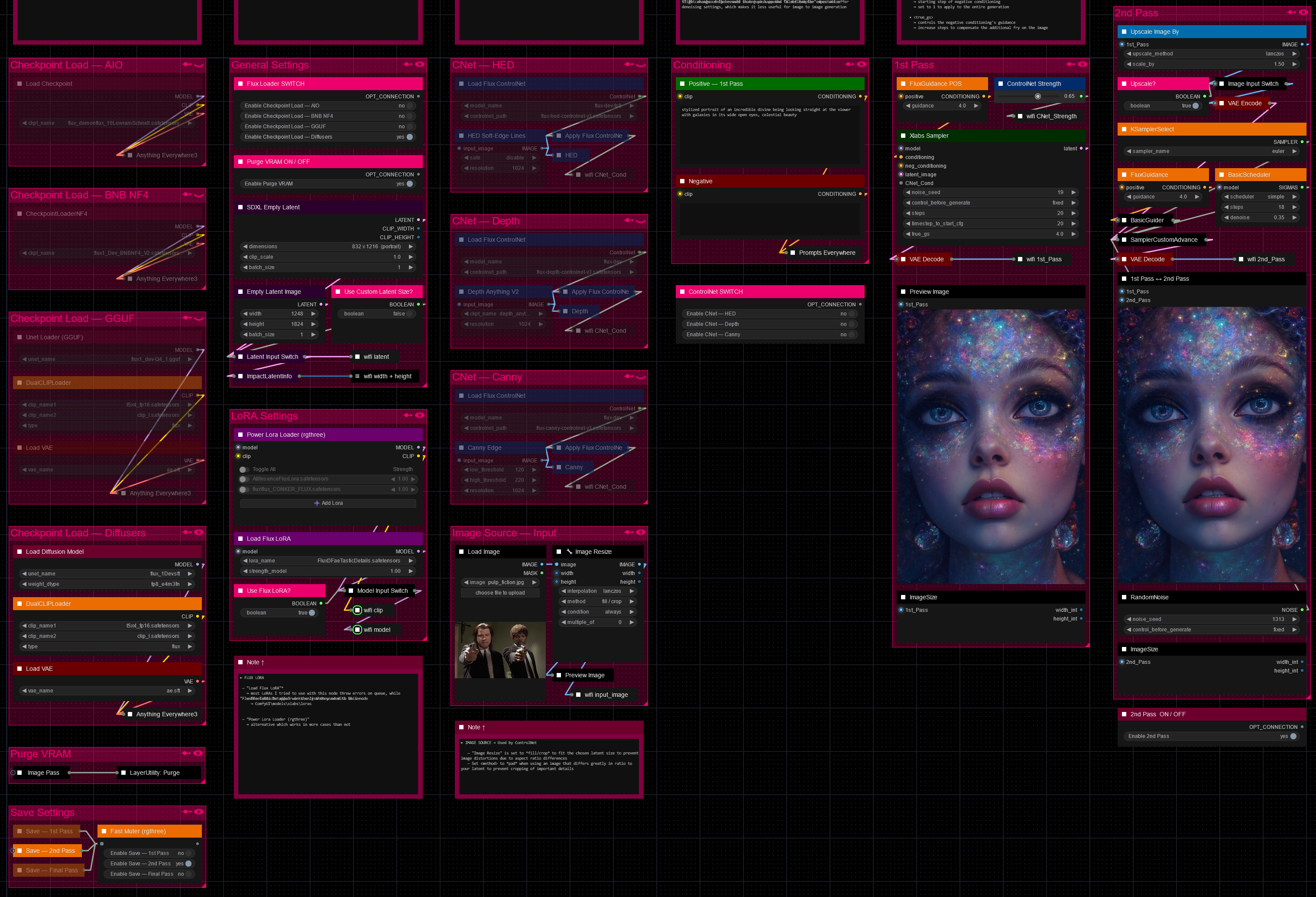Click the Add Lora button
This screenshot has height=897, width=1316.
(x=328, y=503)
